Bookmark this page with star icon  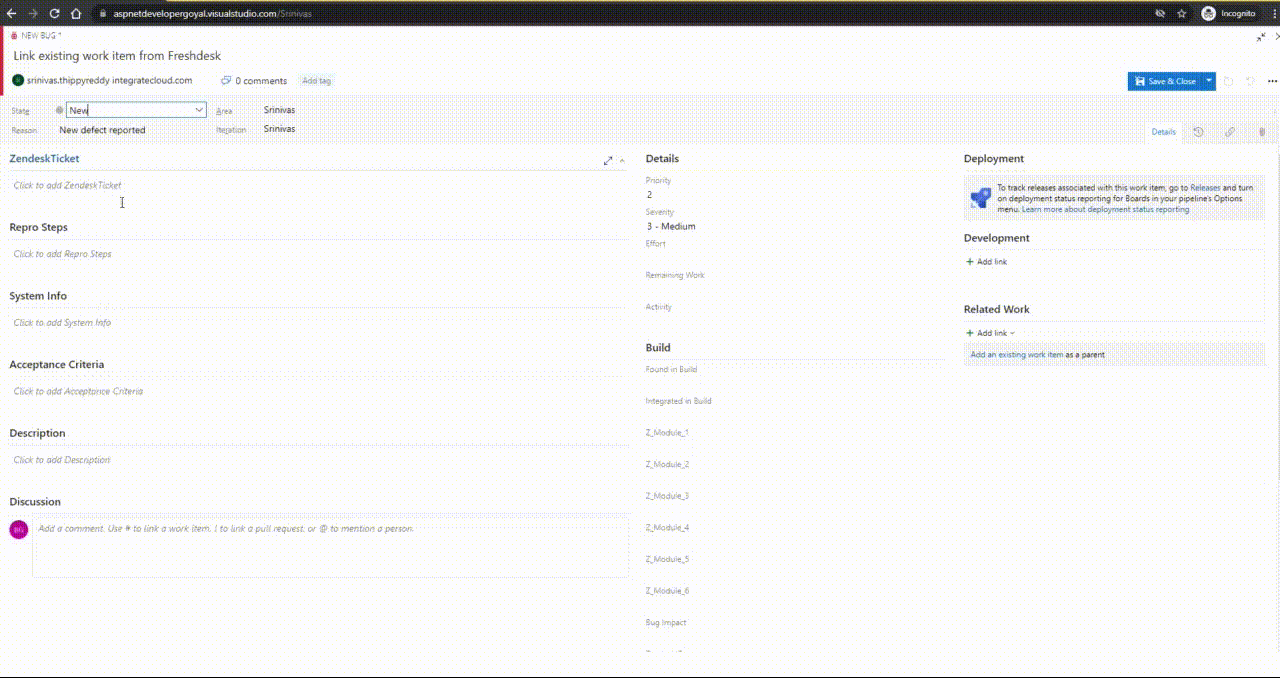1182,14
